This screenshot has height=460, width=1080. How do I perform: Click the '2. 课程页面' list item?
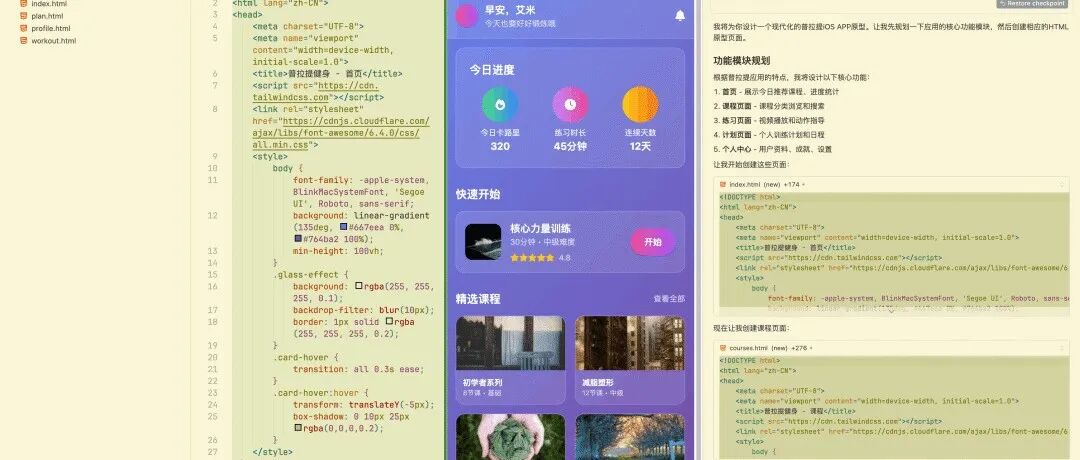click(x=769, y=106)
